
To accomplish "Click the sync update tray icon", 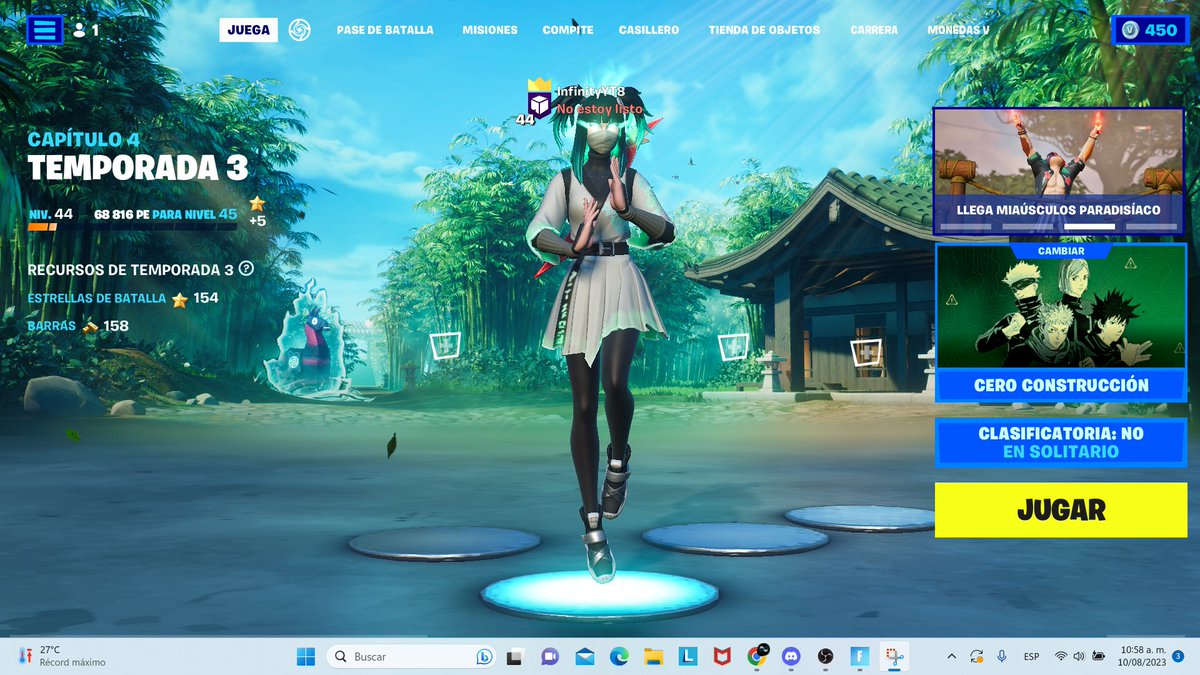I will pyautogui.click(x=976, y=657).
